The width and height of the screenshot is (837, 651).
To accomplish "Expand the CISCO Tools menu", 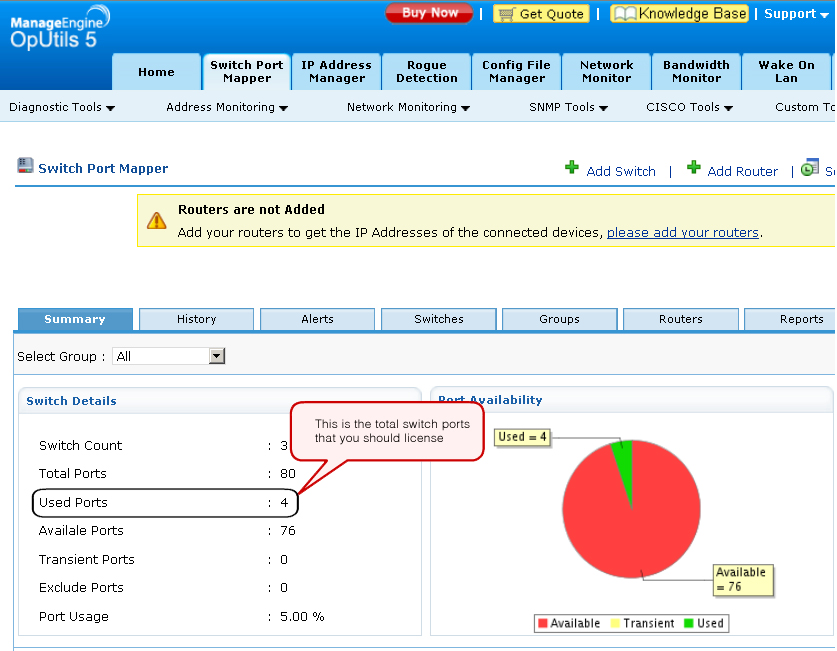I will click(689, 107).
